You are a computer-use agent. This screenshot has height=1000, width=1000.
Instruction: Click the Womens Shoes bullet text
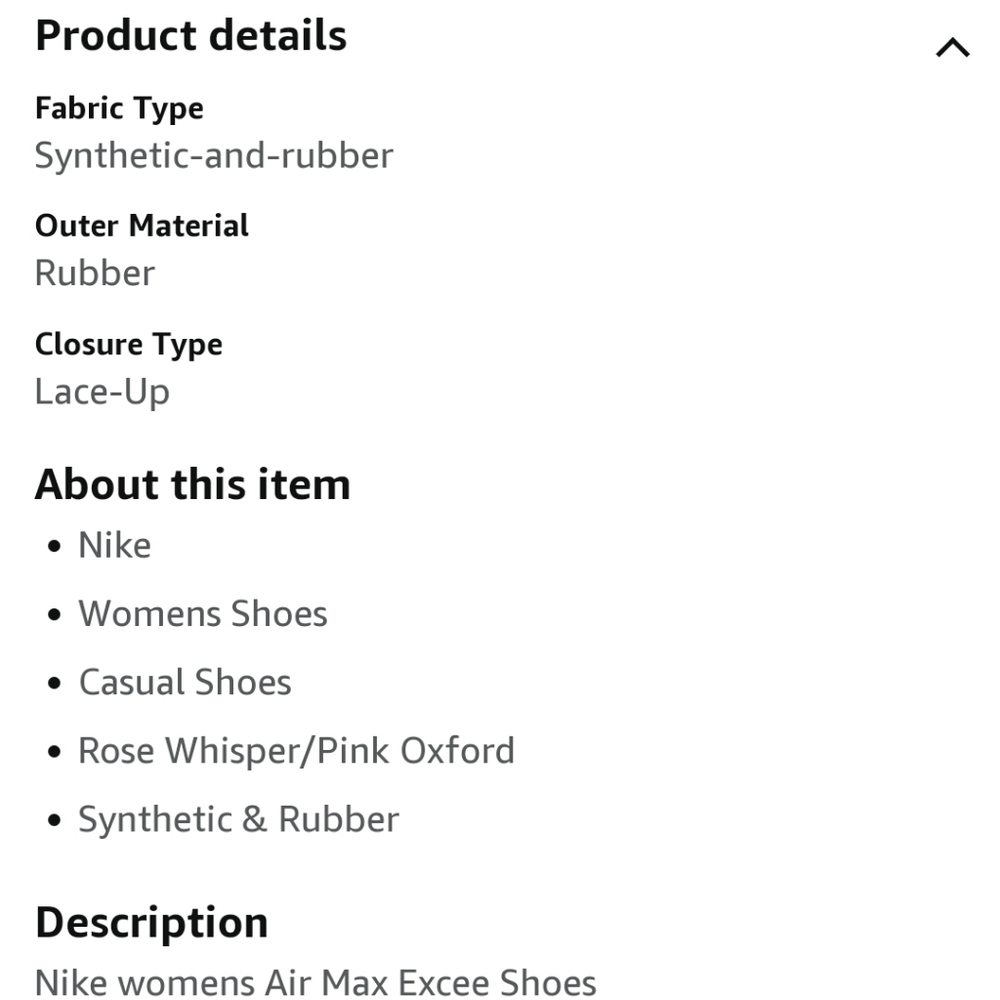pos(203,614)
